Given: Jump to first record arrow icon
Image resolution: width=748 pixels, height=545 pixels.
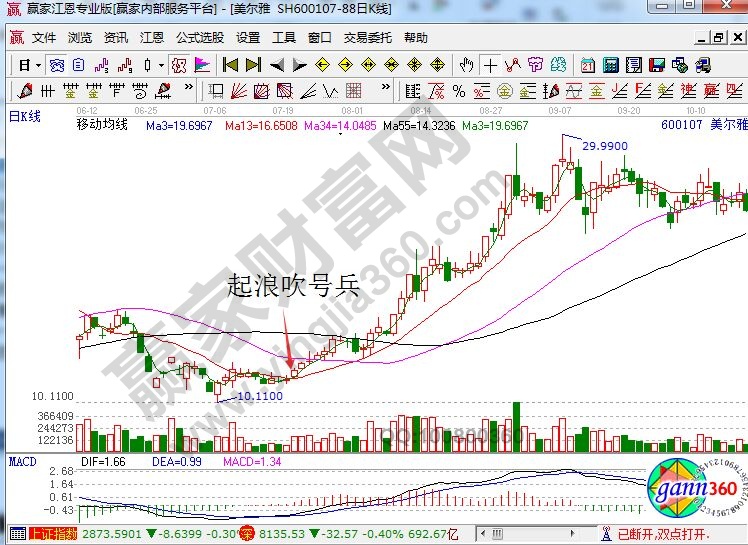Looking at the screenshot, I should 229,65.
